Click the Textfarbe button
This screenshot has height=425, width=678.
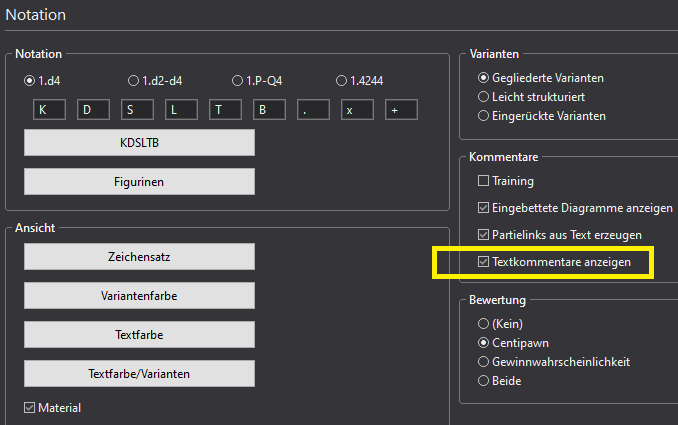pyautogui.click(x=139, y=334)
